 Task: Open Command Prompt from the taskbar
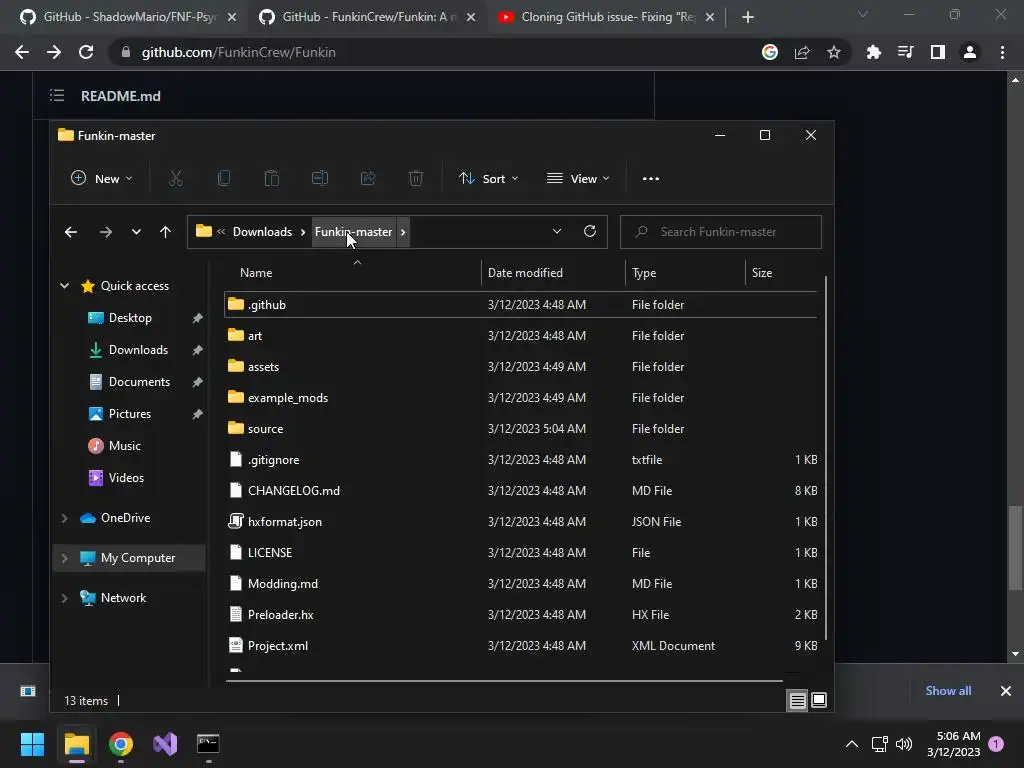tap(208, 744)
